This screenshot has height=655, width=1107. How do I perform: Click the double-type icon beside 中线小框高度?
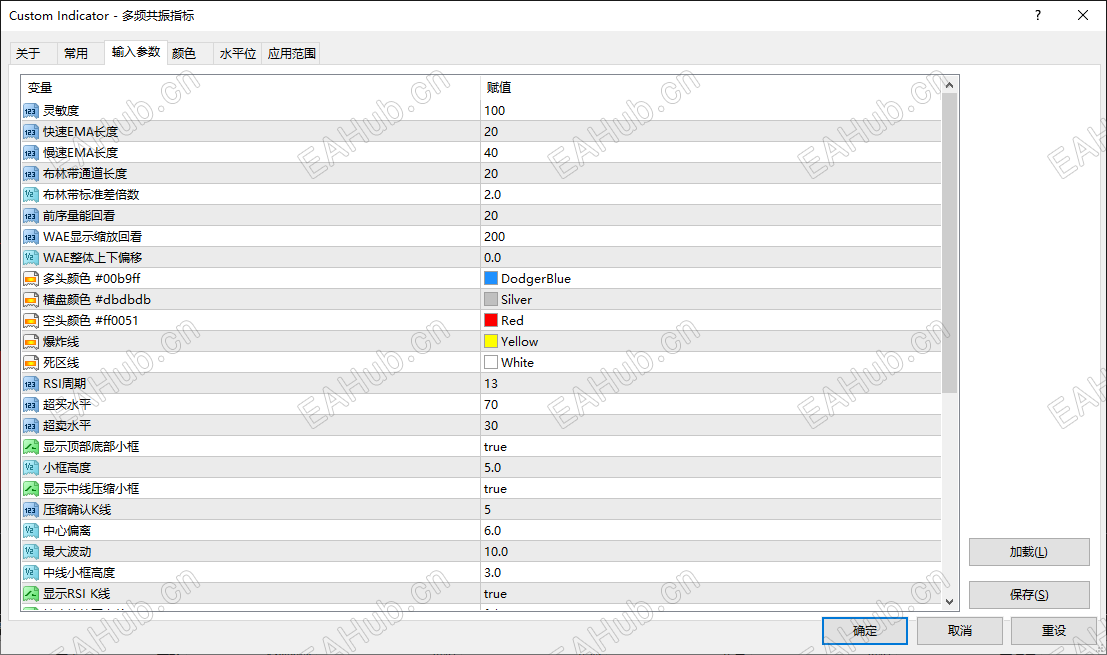(x=30, y=573)
